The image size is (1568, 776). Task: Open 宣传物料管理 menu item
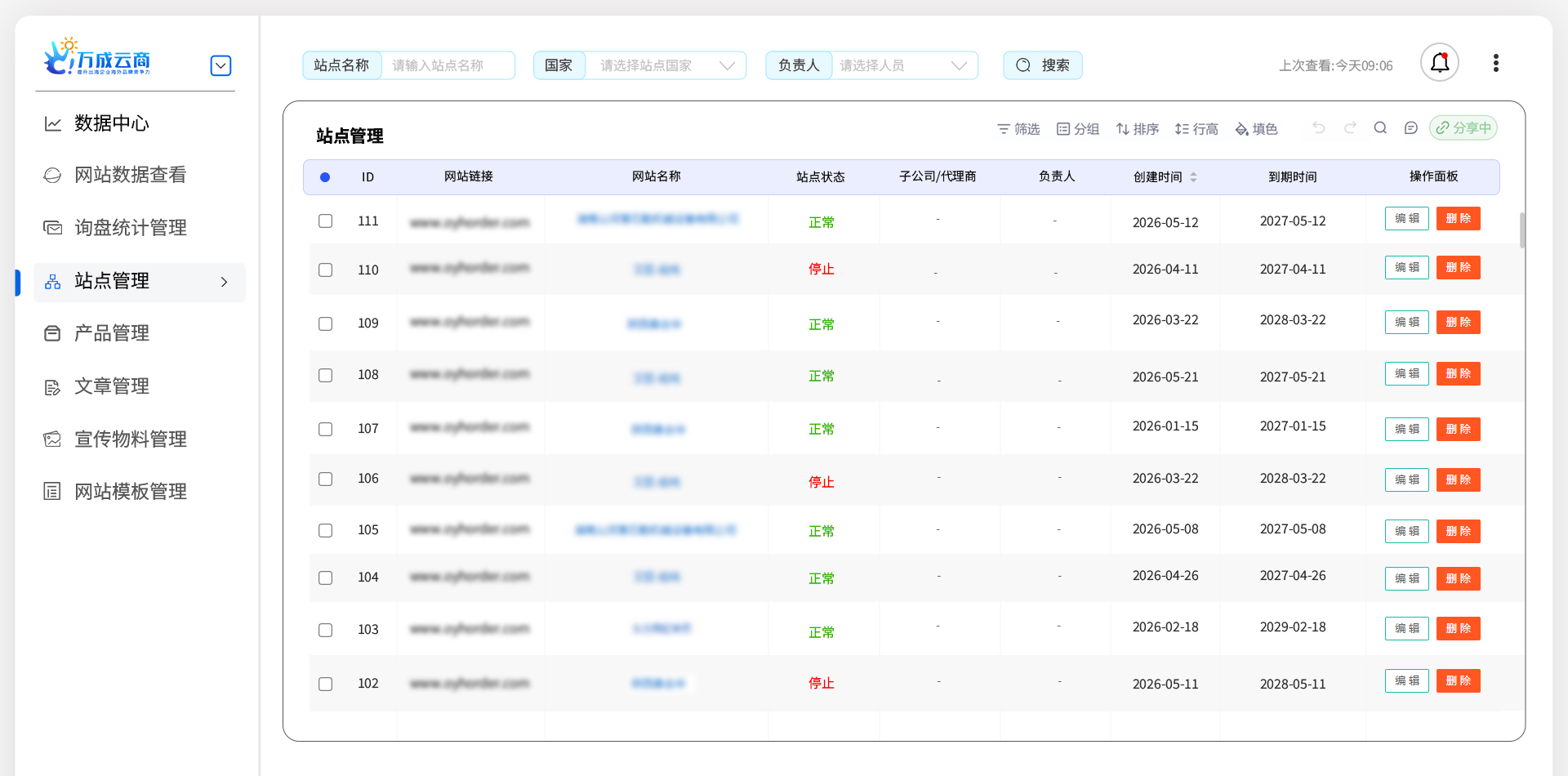[131, 439]
